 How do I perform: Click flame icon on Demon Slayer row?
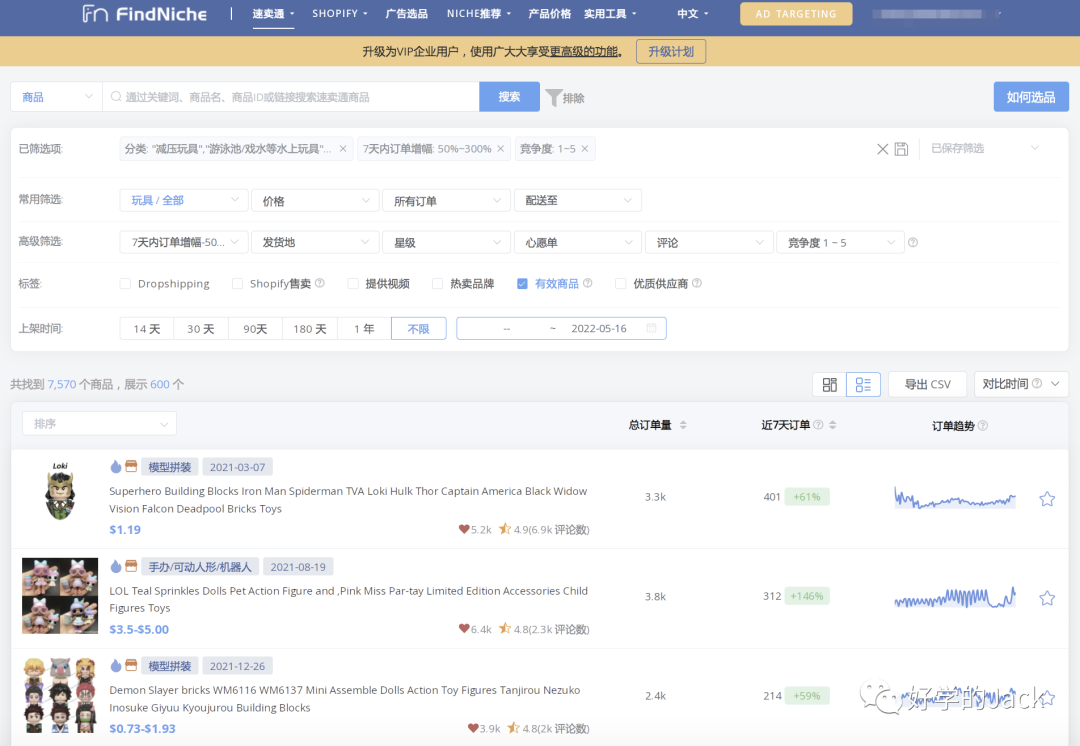(116, 666)
